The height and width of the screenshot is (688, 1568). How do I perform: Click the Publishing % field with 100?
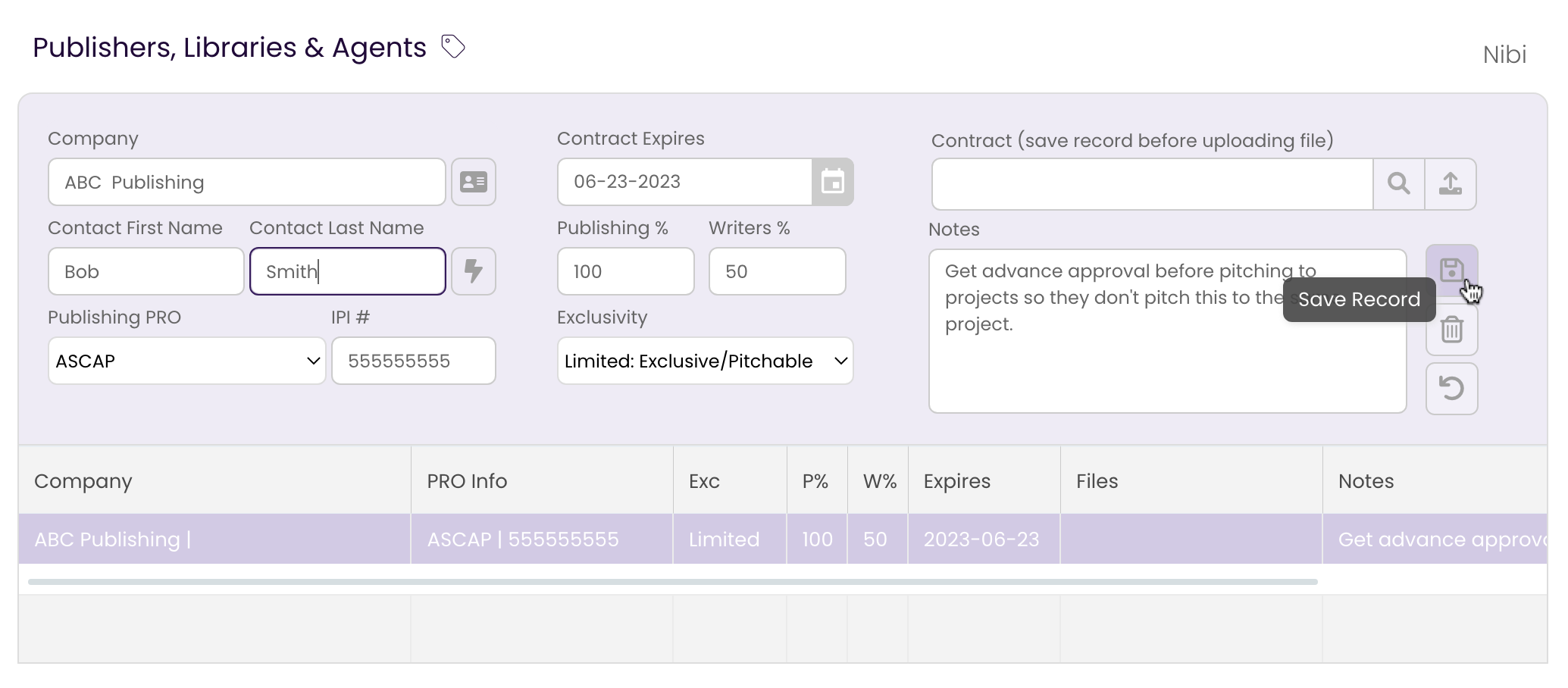626,271
